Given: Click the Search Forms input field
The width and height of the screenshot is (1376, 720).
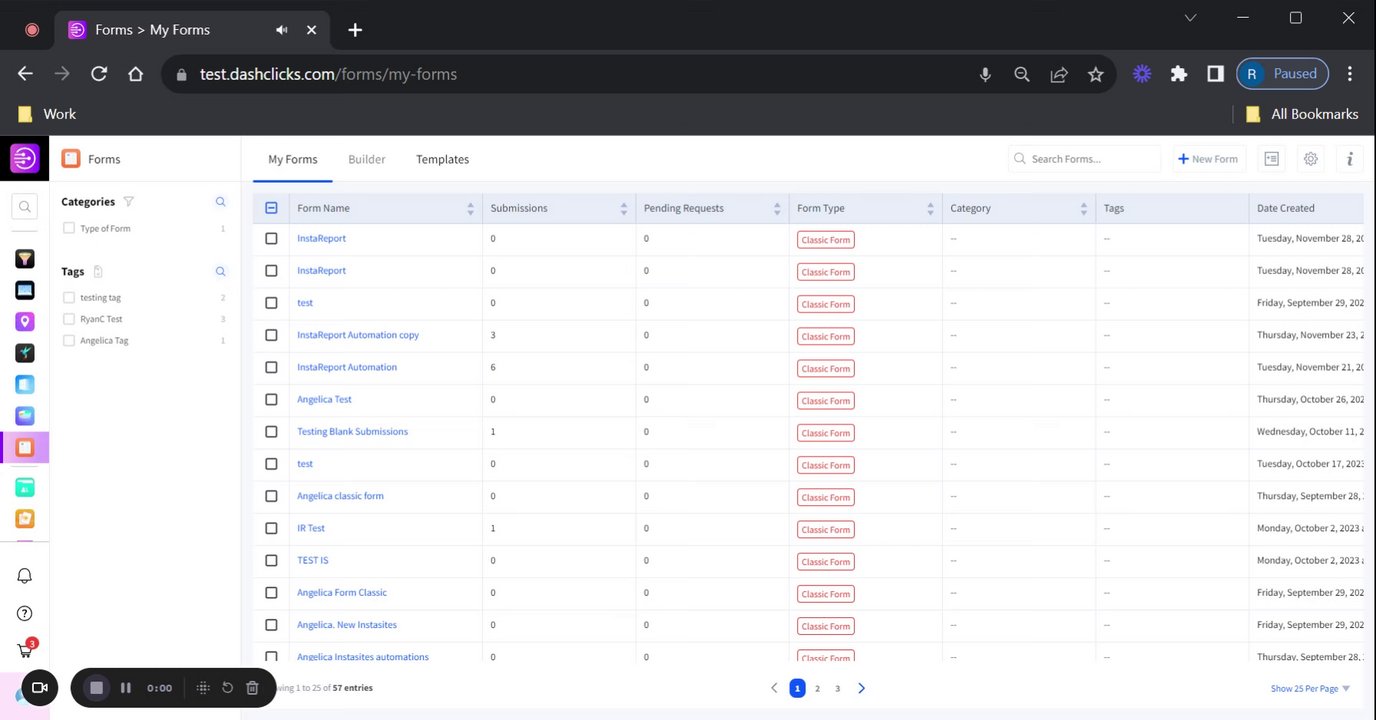Looking at the screenshot, I should pos(1090,159).
